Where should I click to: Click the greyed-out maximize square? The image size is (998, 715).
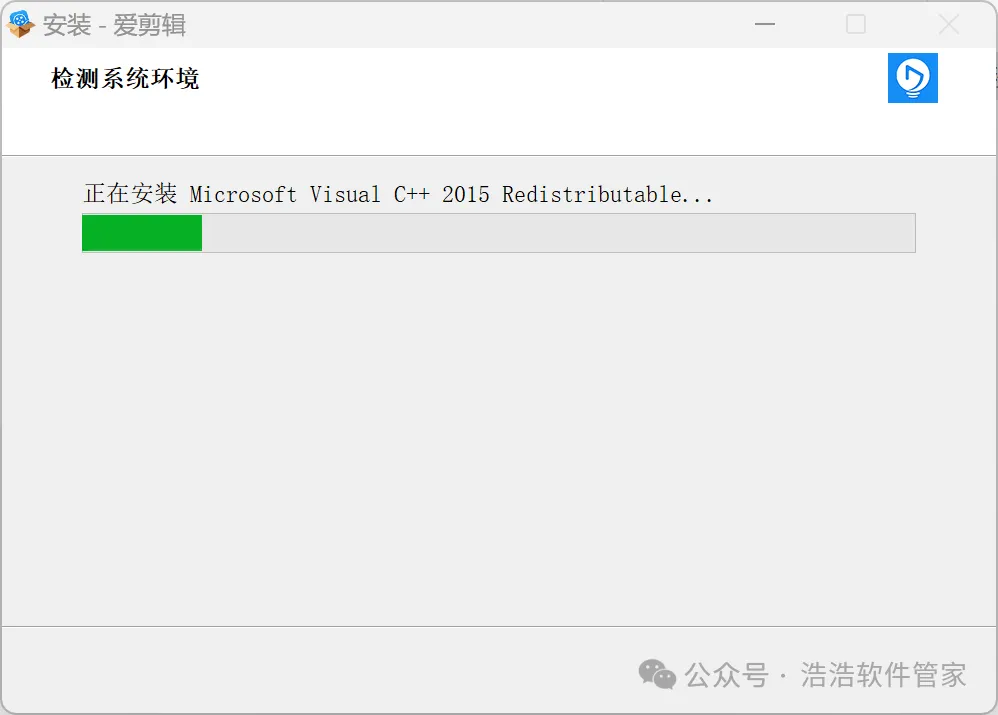point(855,24)
